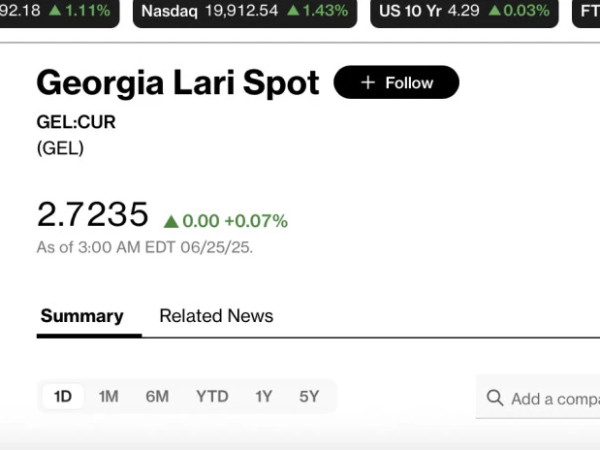The width and height of the screenshot is (600, 450).
Task: Follow Georgia Lari Spot
Action: click(396, 82)
